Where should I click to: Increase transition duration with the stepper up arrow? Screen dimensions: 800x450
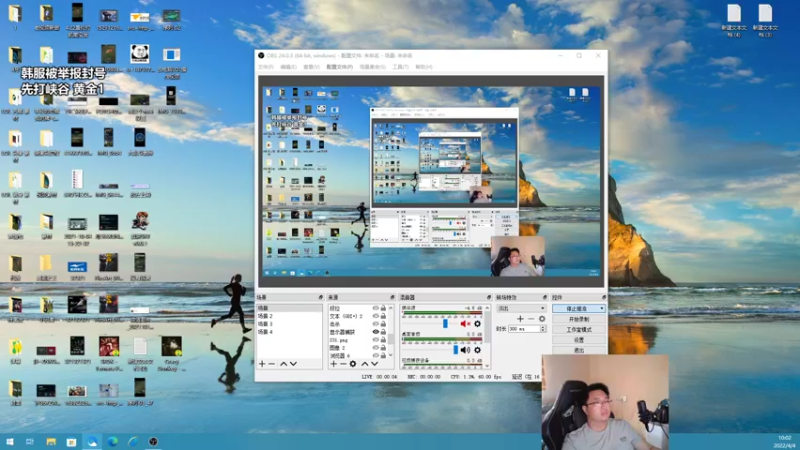(543, 327)
